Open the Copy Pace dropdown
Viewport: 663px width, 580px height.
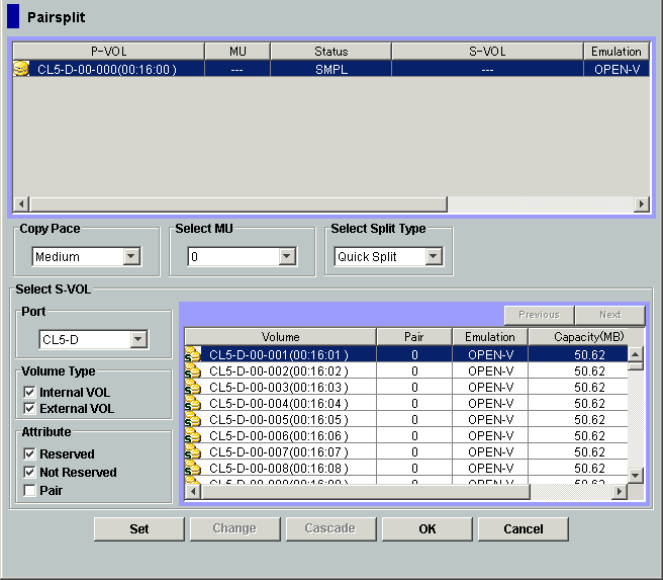point(131,257)
